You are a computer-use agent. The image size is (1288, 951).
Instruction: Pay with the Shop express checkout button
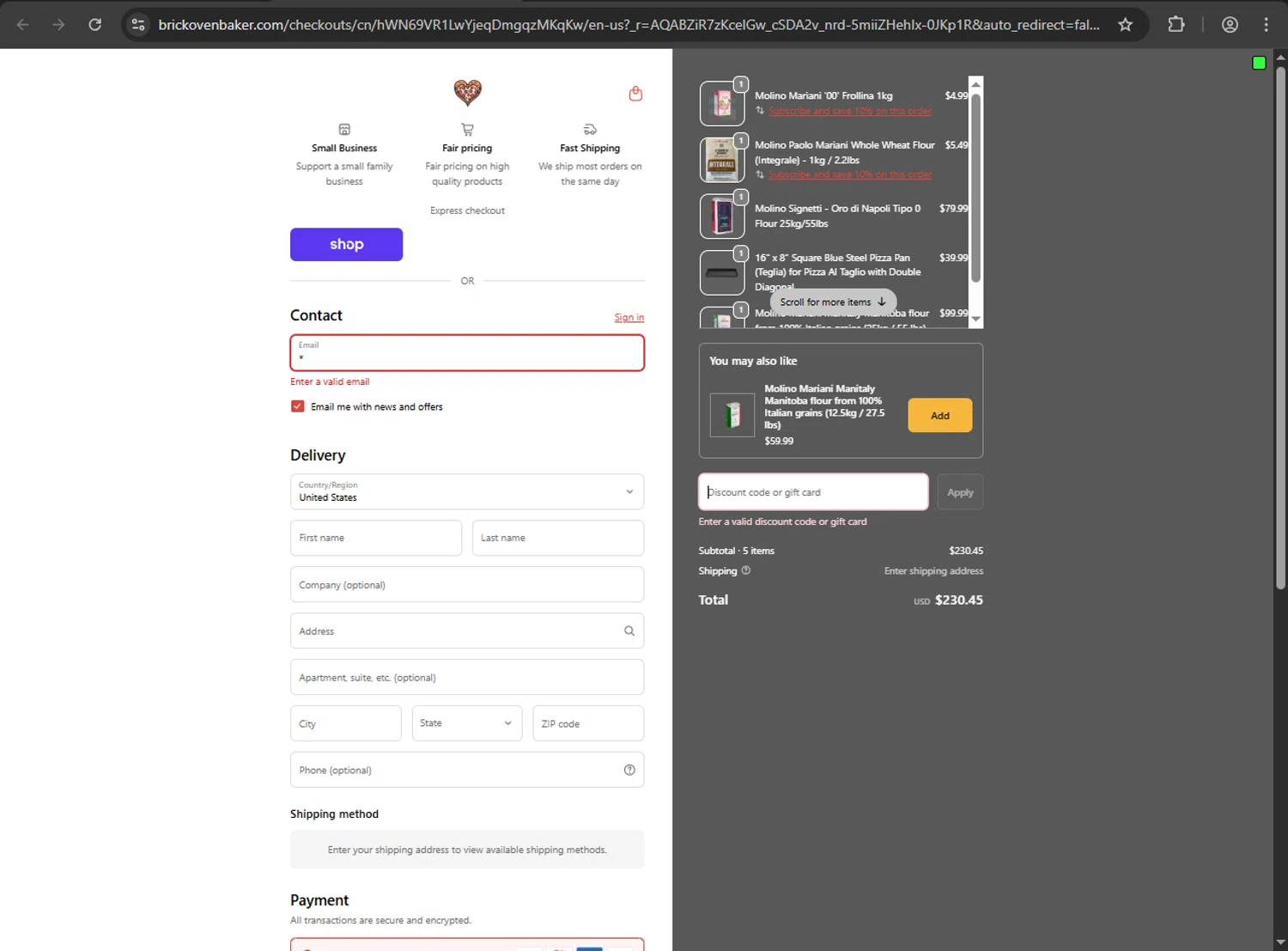[346, 244]
